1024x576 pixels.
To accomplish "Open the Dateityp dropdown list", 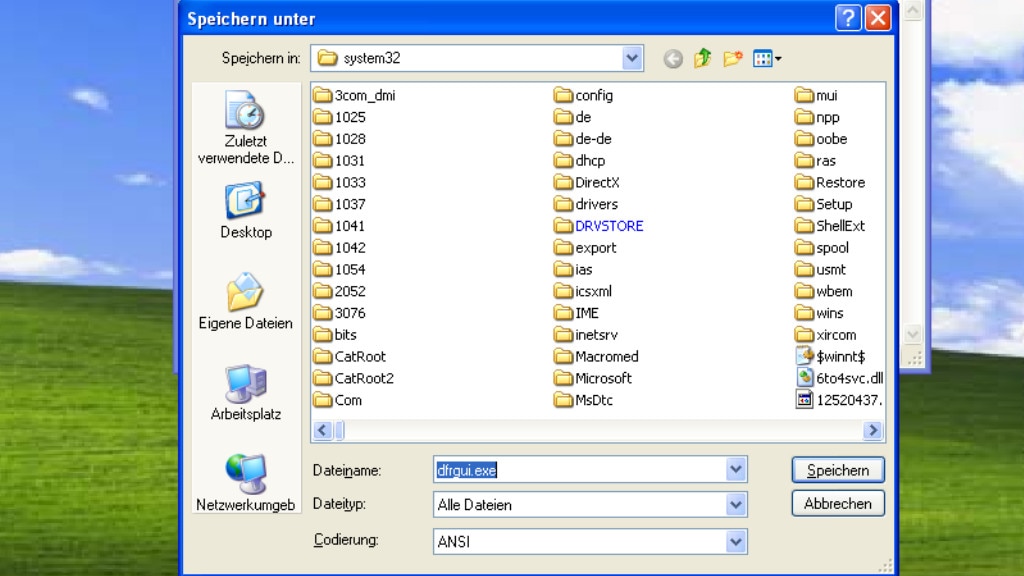I will click(737, 505).
